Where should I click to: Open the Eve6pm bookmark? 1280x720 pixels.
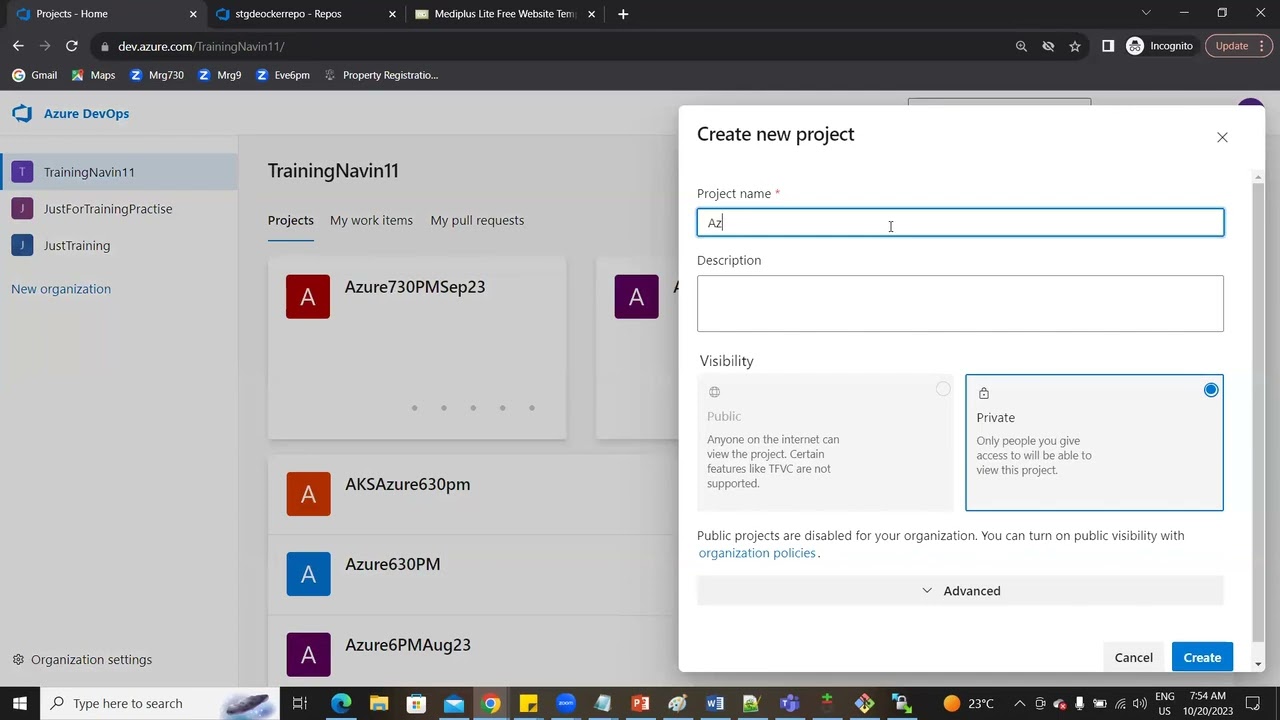[282, 75]
